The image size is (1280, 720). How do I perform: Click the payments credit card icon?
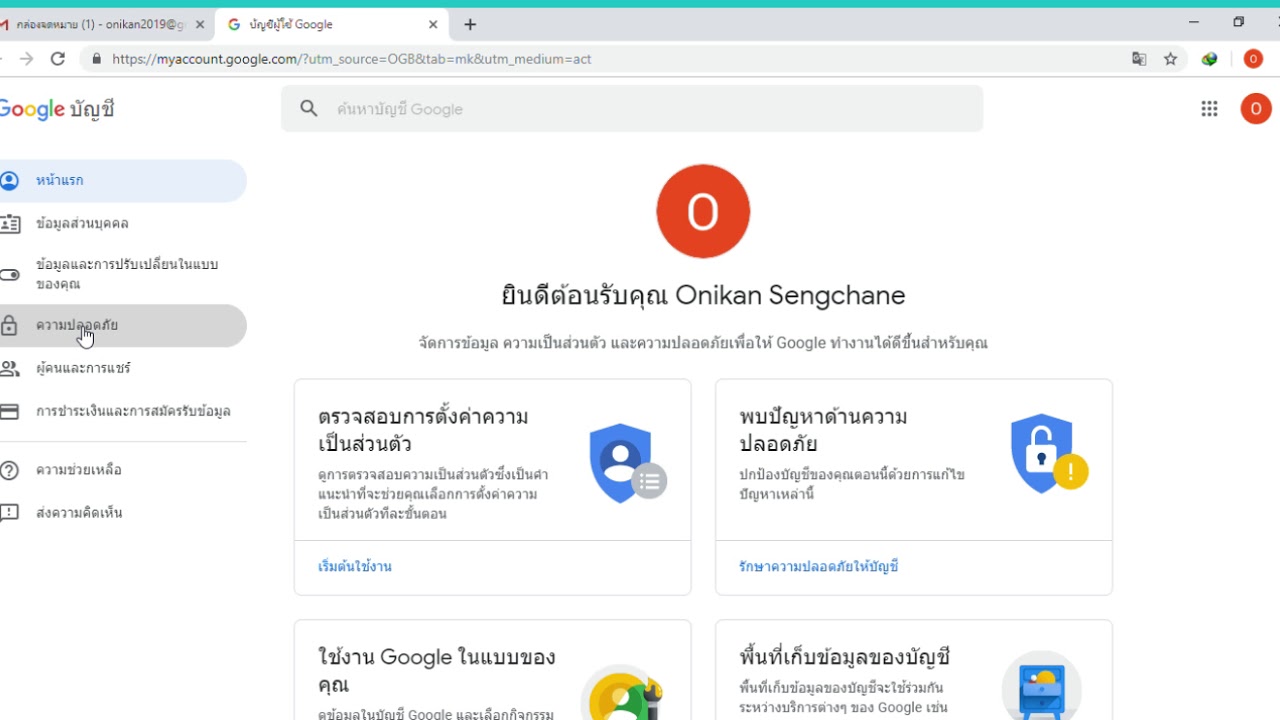(9, 412)
